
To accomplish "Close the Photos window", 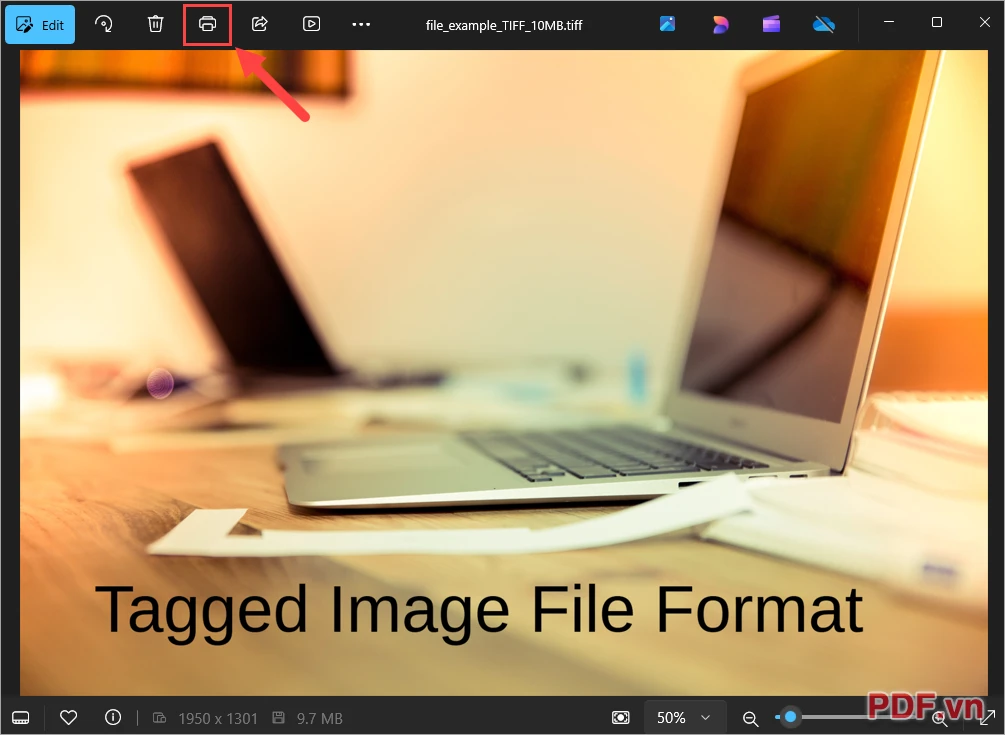I will [985, 22].
